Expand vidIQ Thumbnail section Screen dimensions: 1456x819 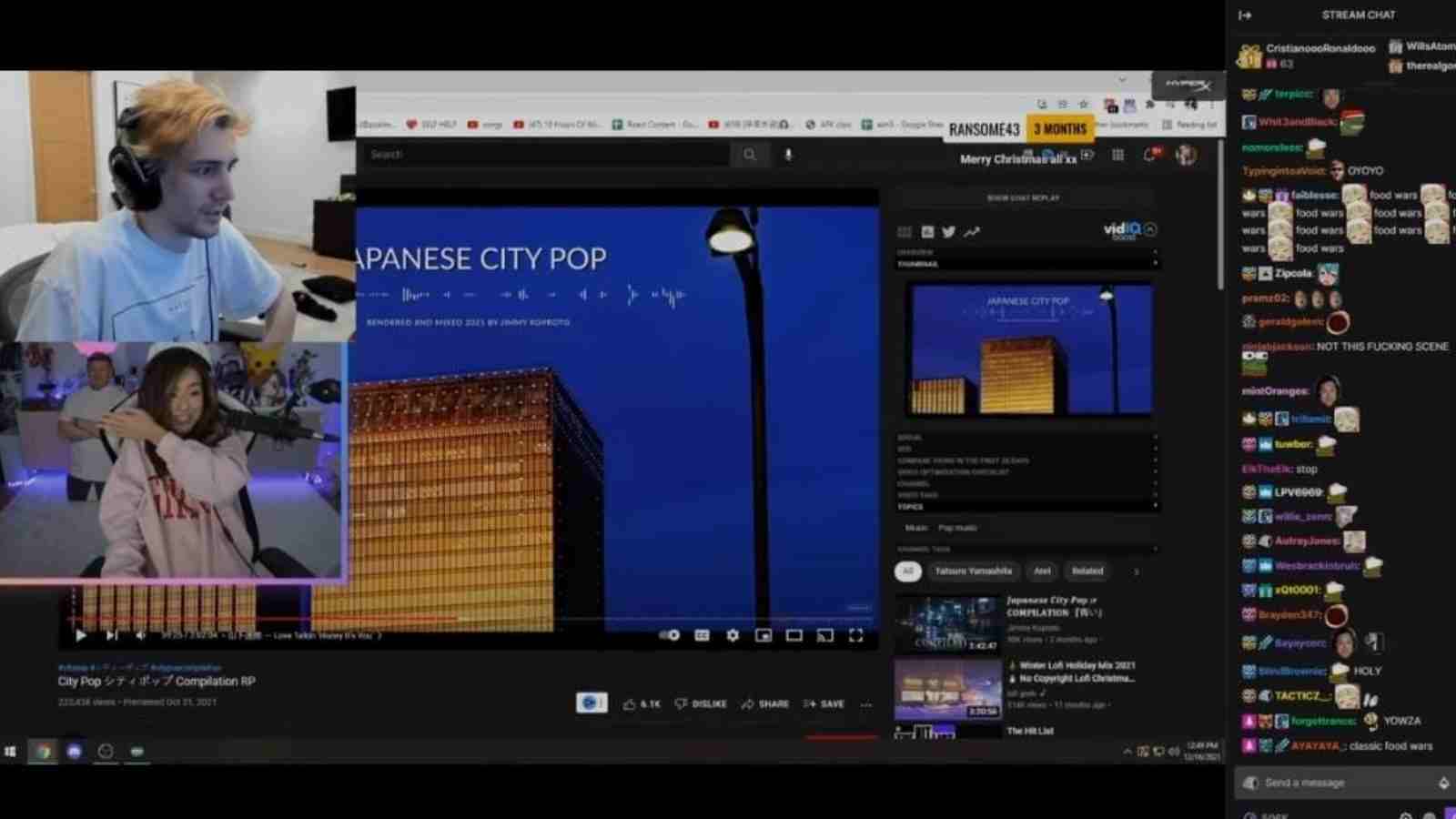coord(1026,264)
